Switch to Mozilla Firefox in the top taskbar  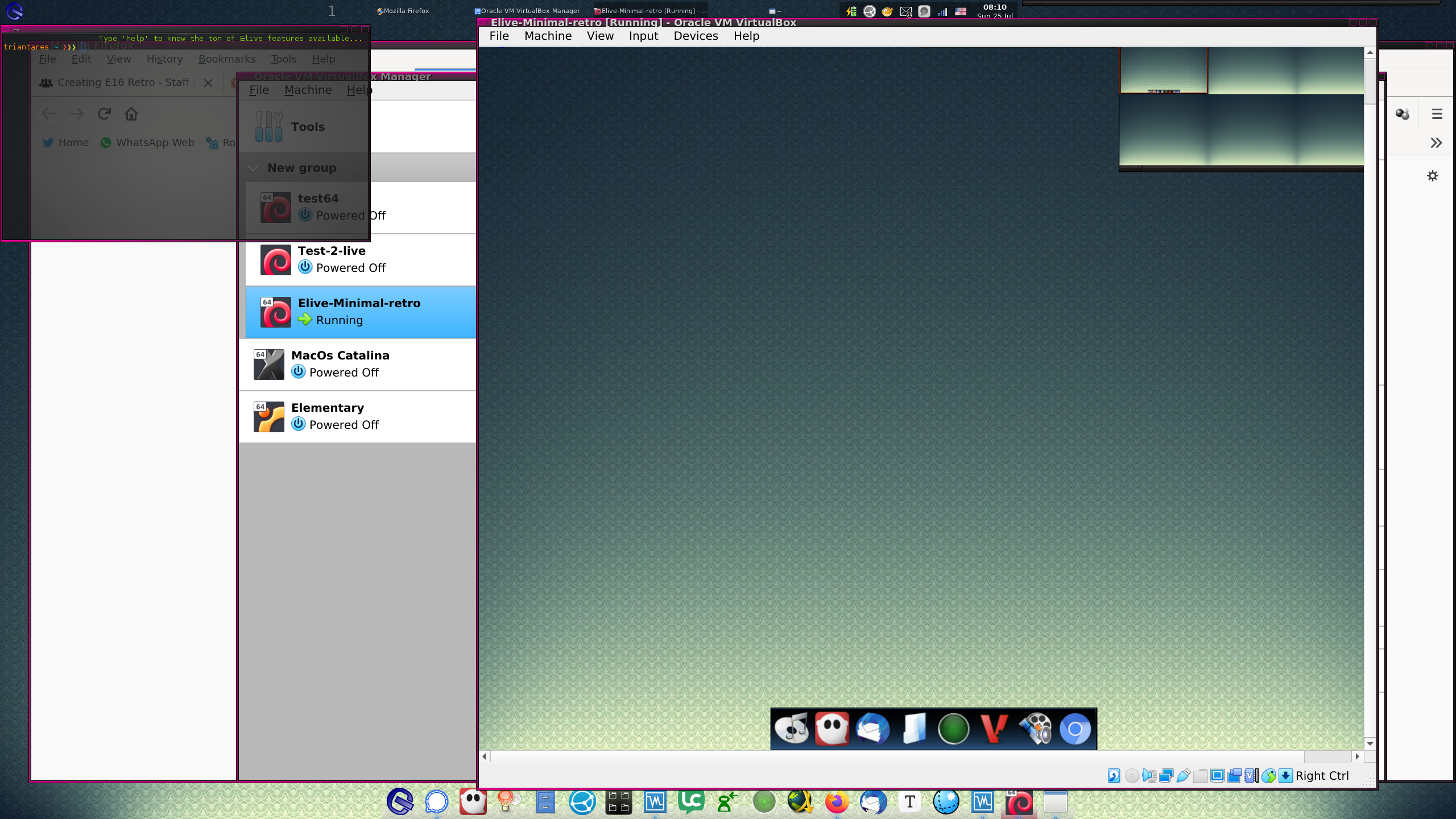tap(403, 11)
